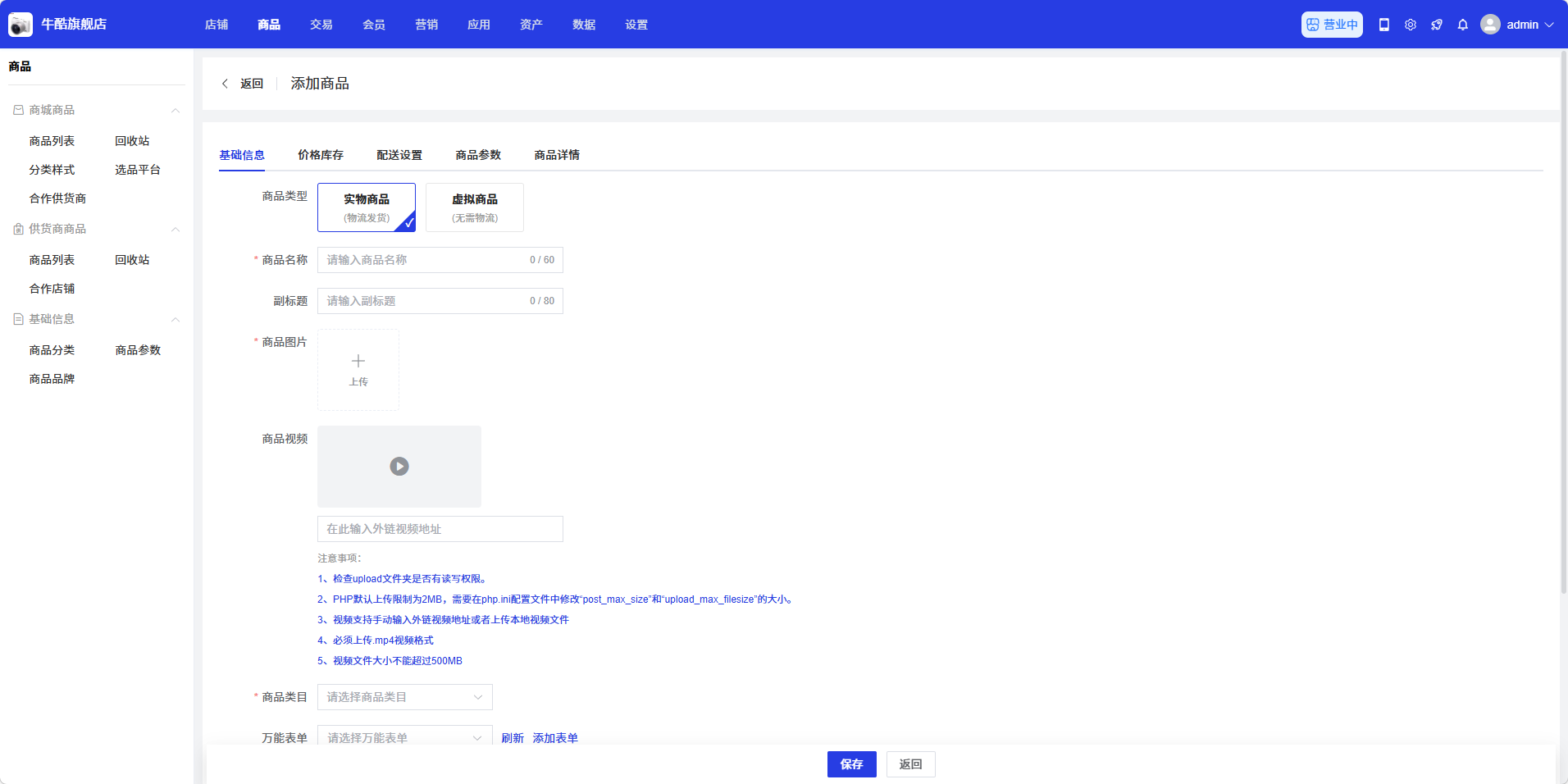Open the notification bell
Image resolution: width=1568 pixels, height=784 pixels.
(1463, 25)
